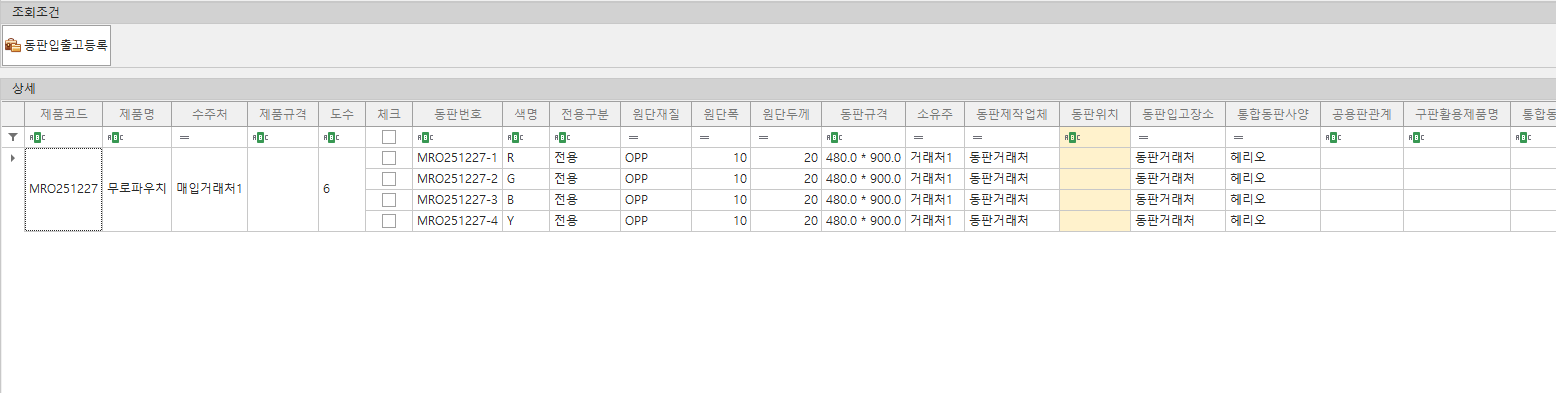1556x393 pixels.
Task: Click equals filter icon under 수주처
Action: pos(184,137)
